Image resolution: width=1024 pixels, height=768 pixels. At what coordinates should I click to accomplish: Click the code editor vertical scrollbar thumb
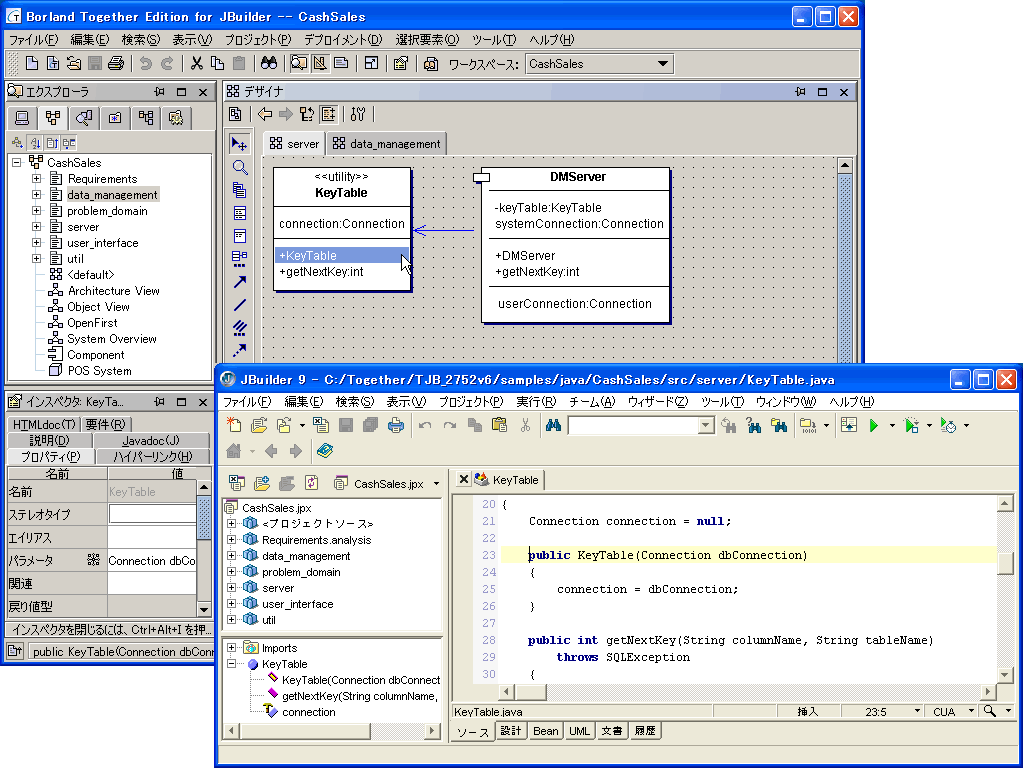(x=1005, y=564)
